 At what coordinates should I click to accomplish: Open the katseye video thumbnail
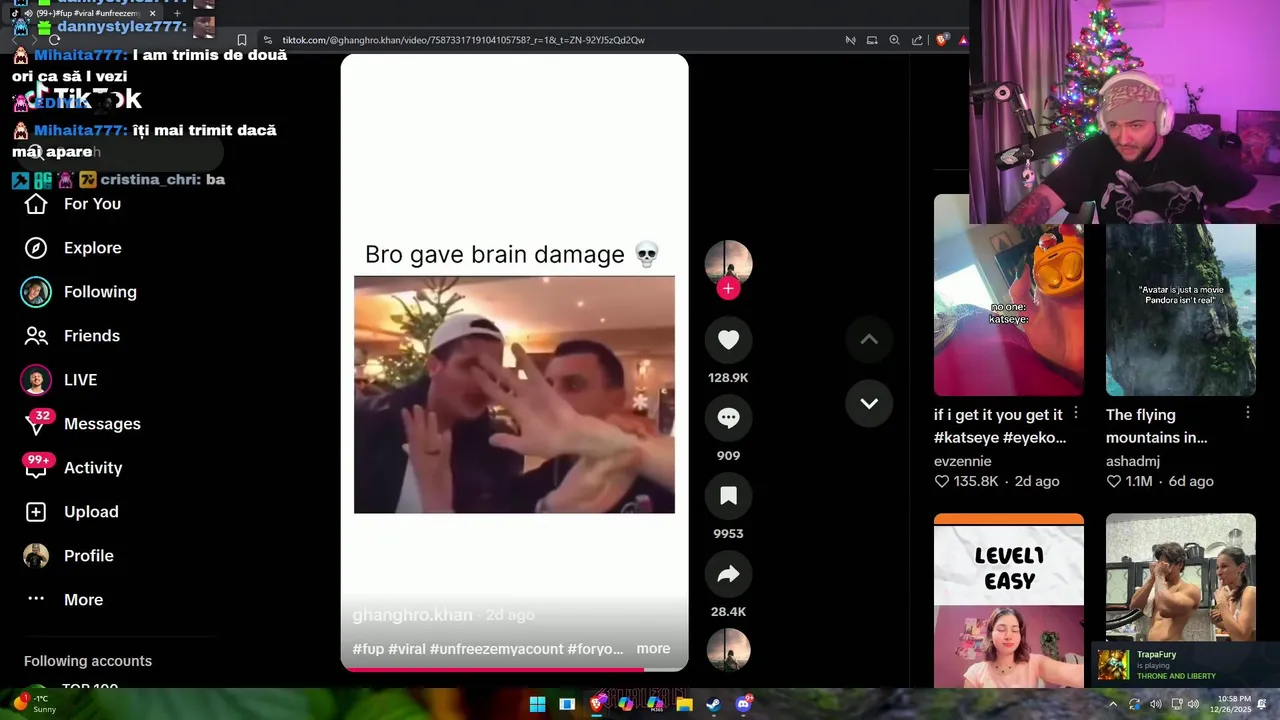[x=1008, y=295]
